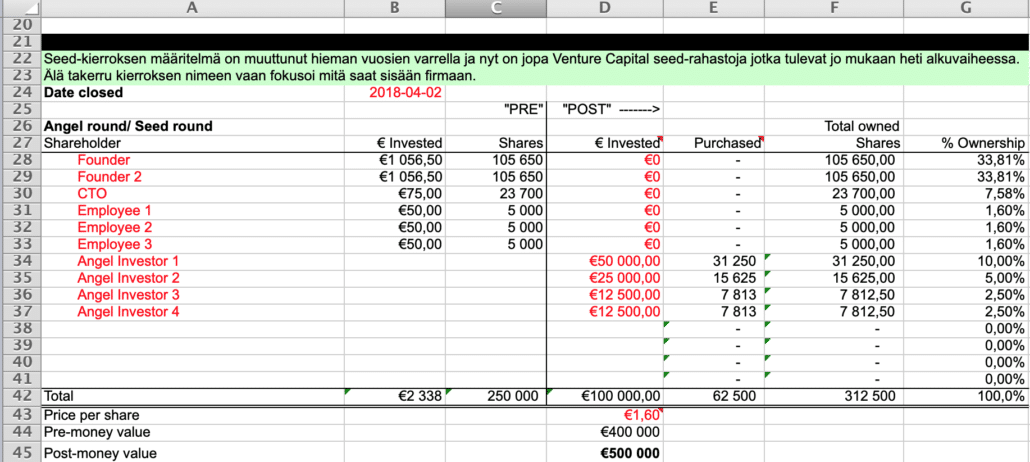Select the "Founder 2" name cell
The width and height of the screenshot is (1030, 462).
click(192, 177)
